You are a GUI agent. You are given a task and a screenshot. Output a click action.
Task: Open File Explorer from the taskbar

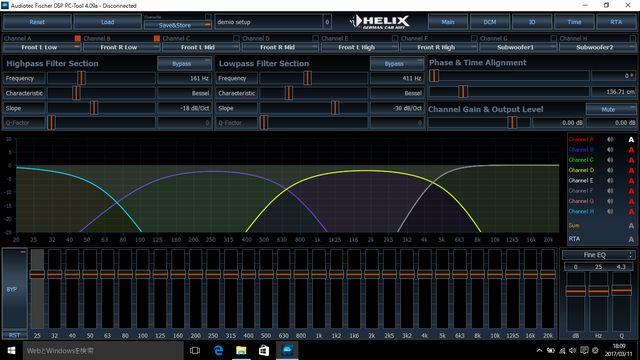241,351
